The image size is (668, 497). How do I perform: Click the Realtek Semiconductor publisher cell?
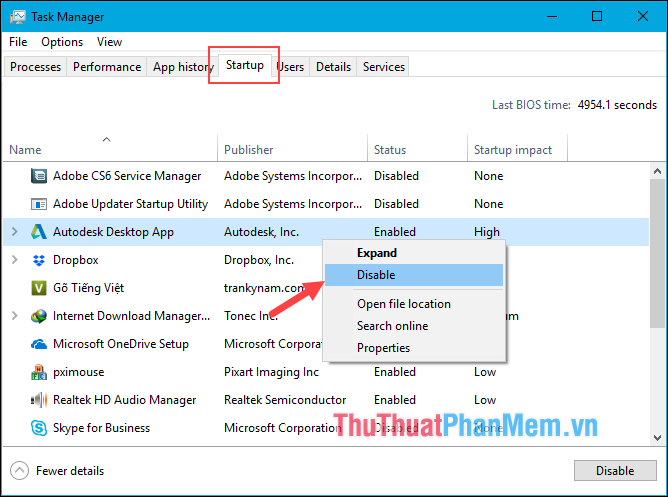(x=285, y=400)
